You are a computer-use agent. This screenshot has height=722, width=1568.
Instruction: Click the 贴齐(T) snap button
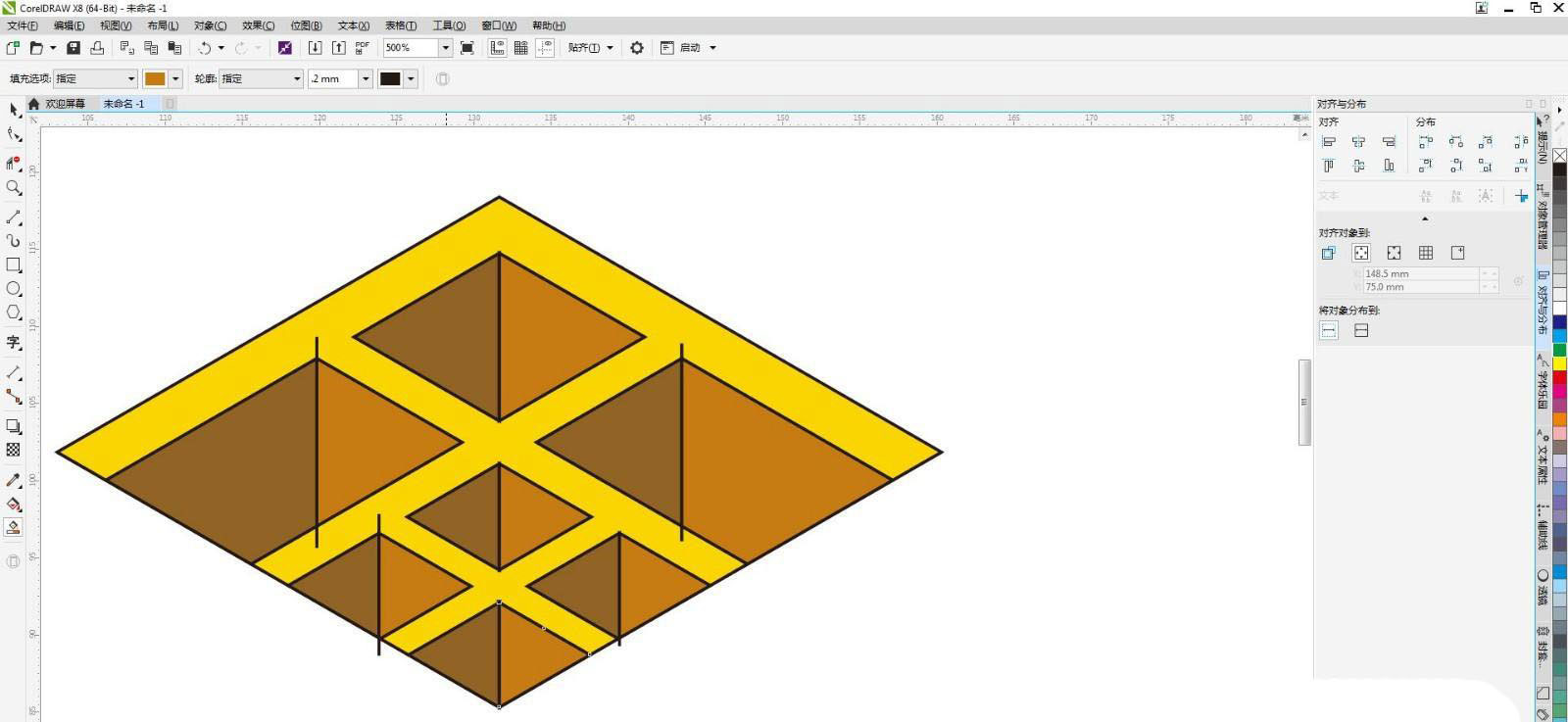590,47
